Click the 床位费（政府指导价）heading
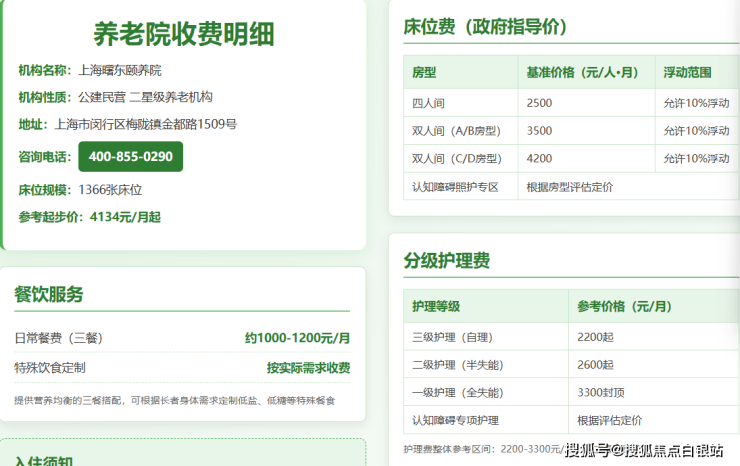 point(485,26)
